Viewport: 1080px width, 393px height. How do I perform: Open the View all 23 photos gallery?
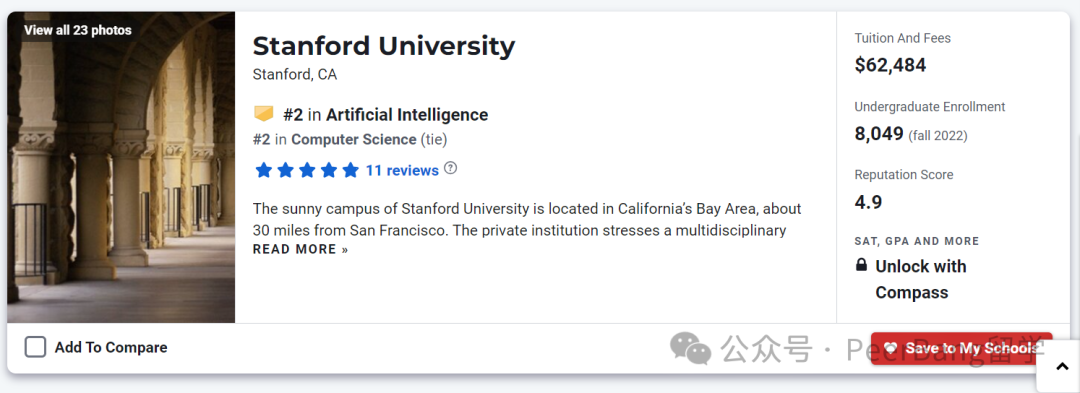click(x=77, y=30)
